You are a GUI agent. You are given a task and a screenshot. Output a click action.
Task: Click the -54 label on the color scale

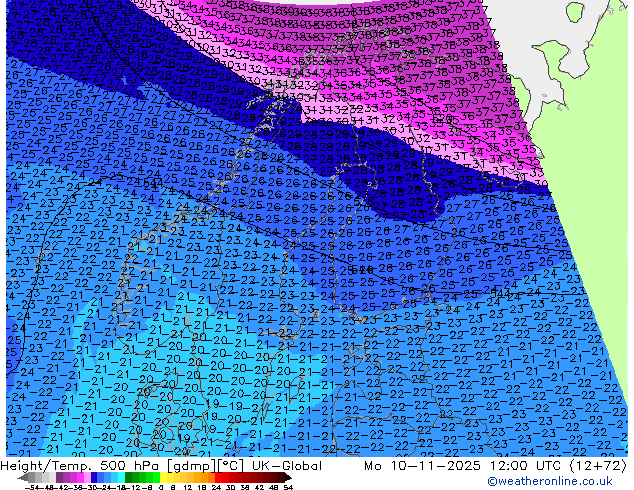(x=31, y=487)
